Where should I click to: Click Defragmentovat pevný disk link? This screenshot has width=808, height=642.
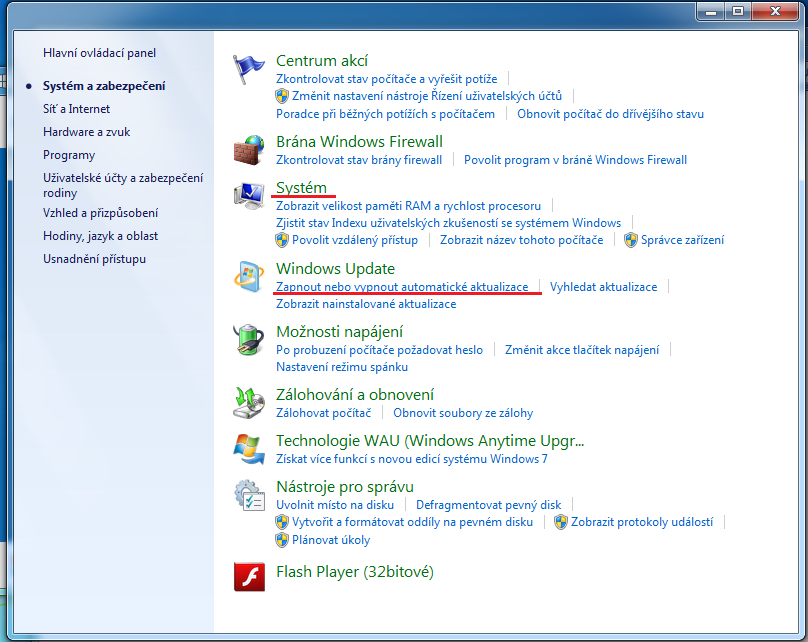pyautogui.click(x=489, y=505)
